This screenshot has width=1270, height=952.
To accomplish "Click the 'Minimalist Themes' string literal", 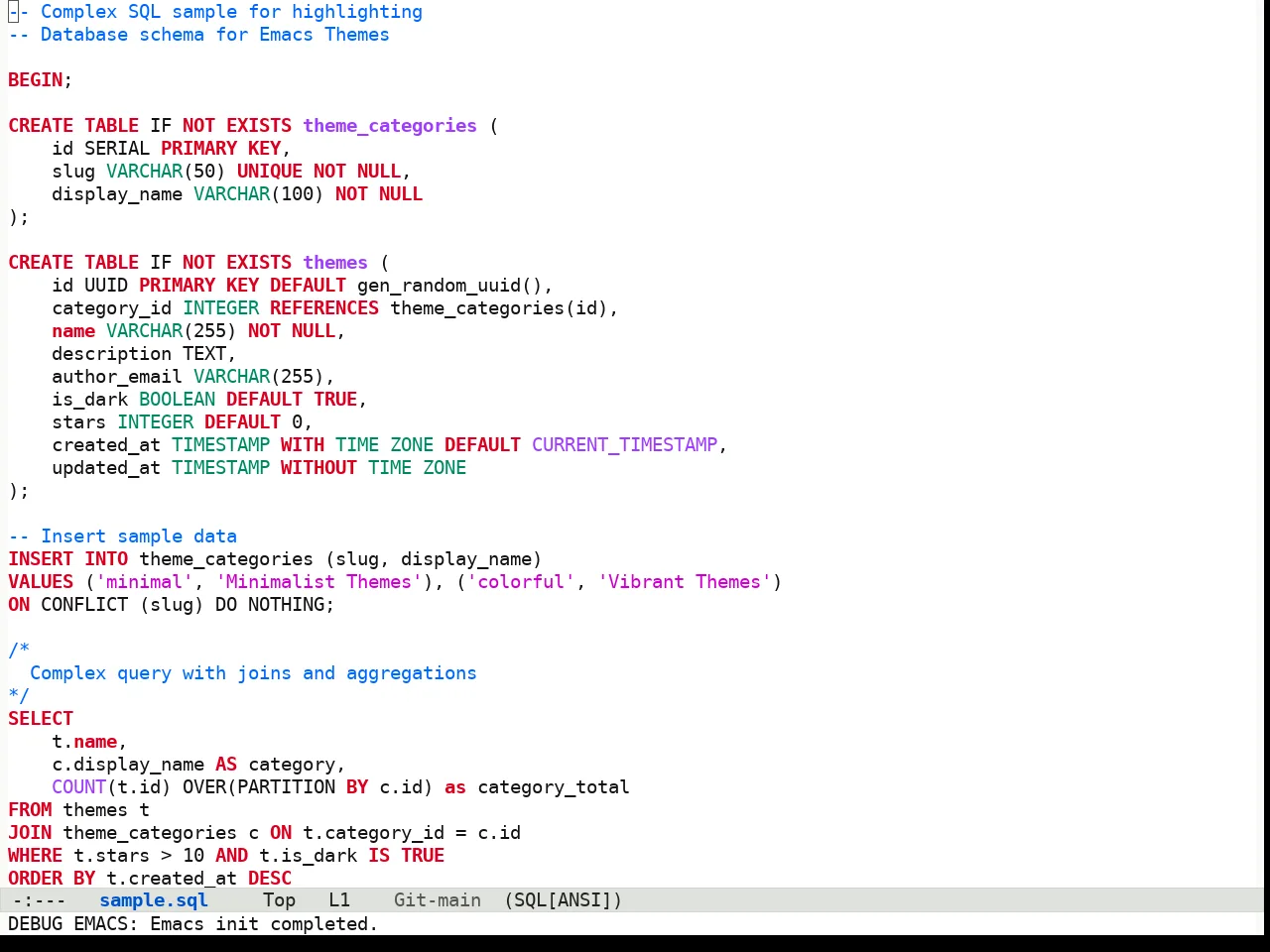I will tap(318, 582).
